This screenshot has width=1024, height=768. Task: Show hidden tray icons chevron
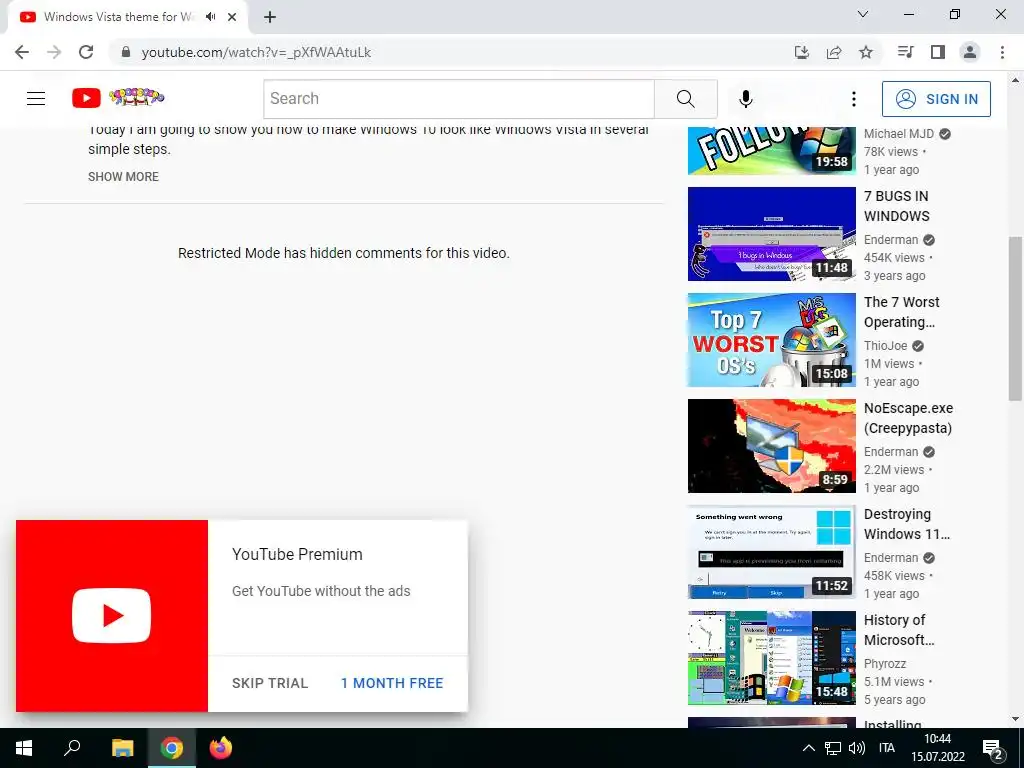tap(808, 748)
